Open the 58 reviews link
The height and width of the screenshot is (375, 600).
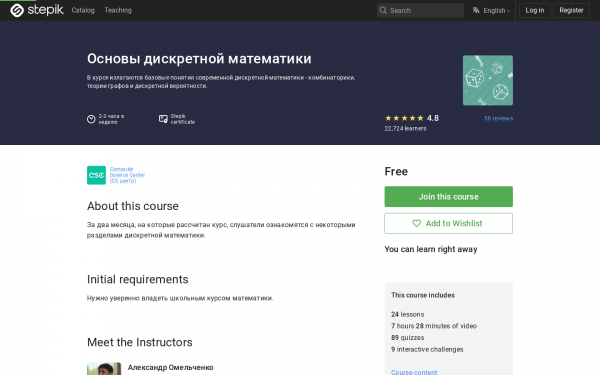point(498,118)
